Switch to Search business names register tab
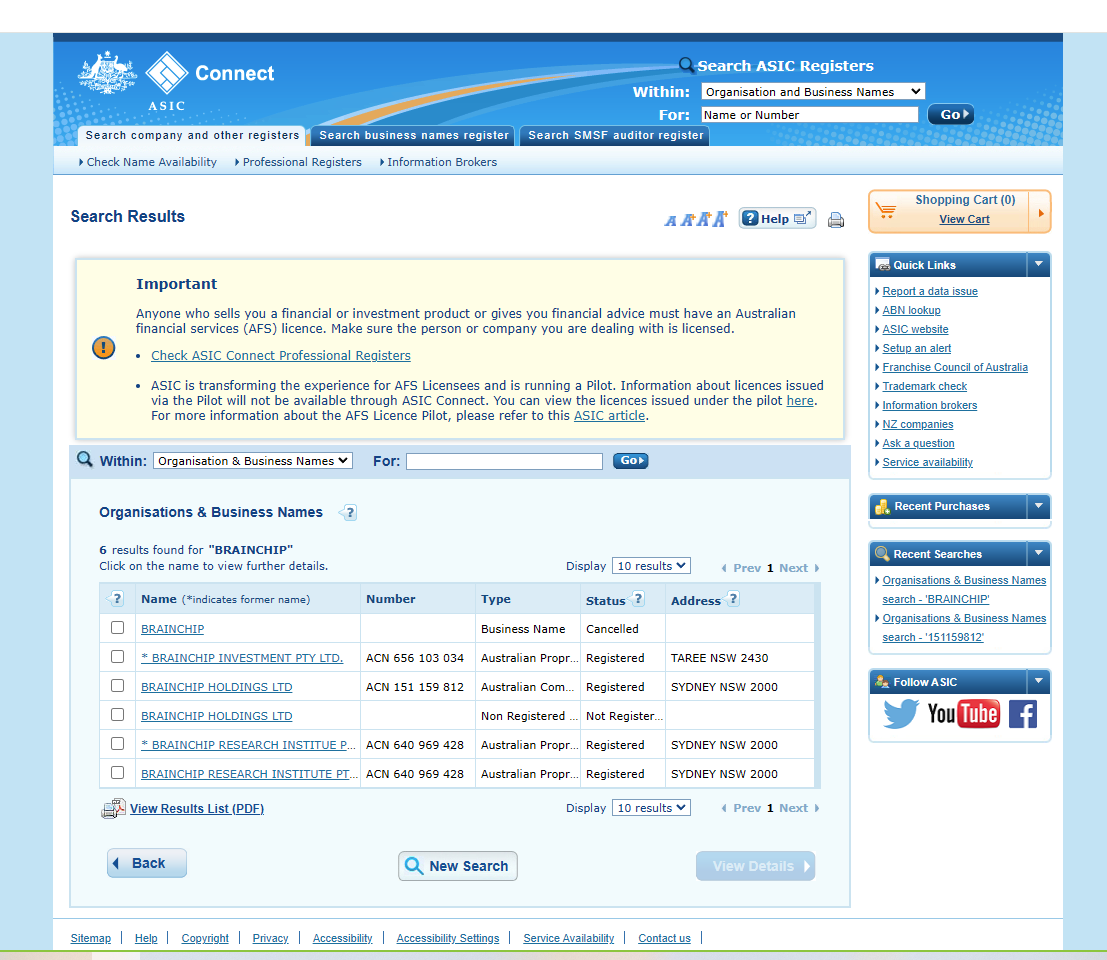1107x960 pixels. (x=414, y=136)
